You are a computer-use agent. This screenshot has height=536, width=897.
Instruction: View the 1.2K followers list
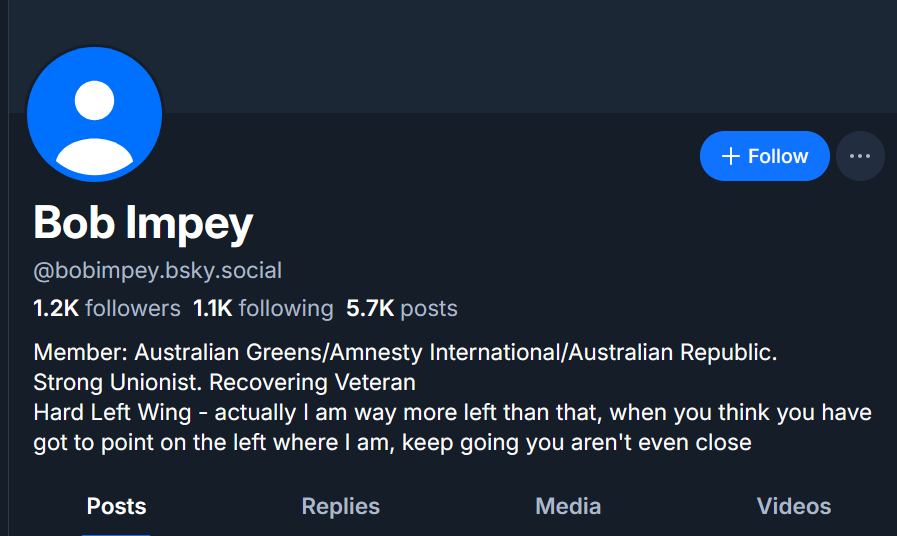click(107, 308)
